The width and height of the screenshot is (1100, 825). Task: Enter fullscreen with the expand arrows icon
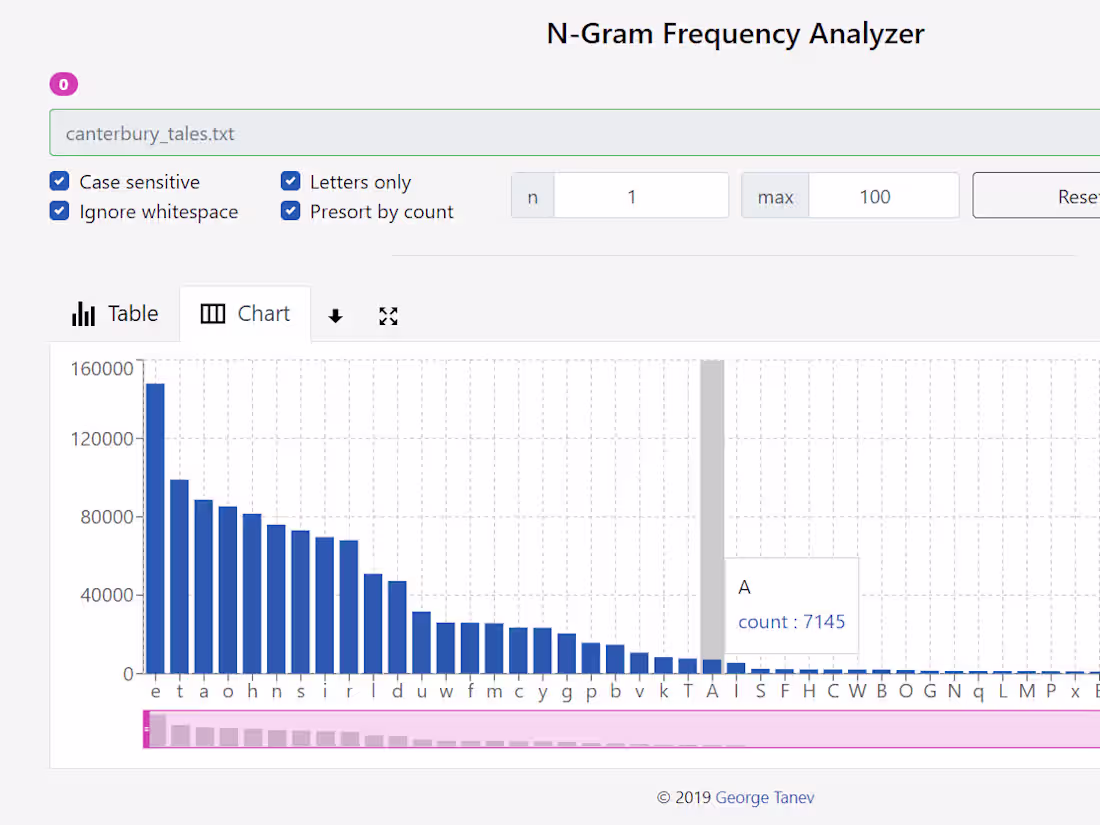[x=388, y=315]
